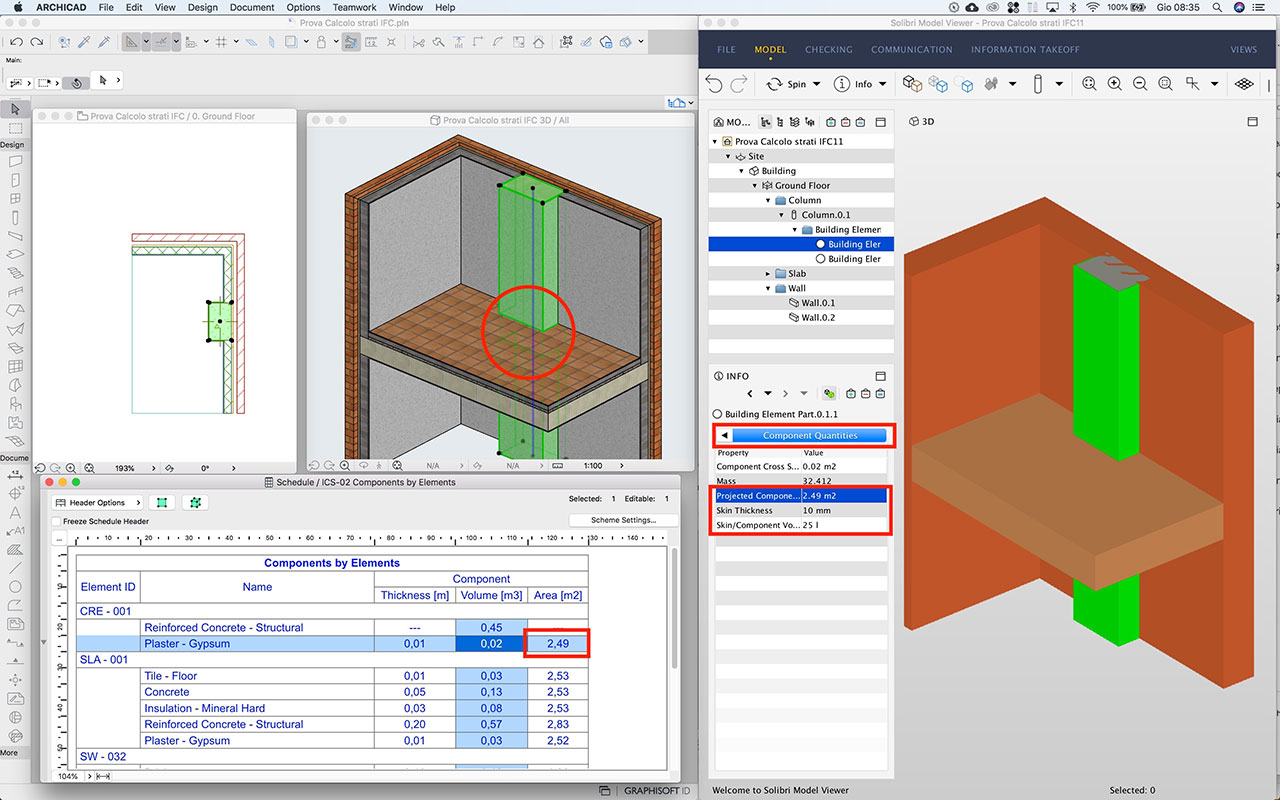Open the Header Options dropdown in the schedule
Viewport: 1280px width, 800px height.
coord(97,502)
